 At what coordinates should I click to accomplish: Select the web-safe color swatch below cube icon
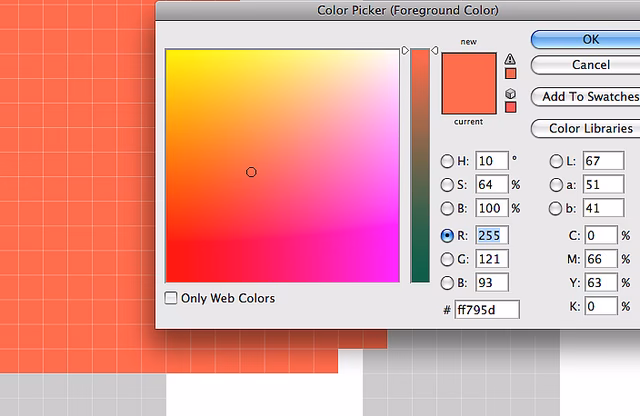pyautogui.click(x=510, y=107)
